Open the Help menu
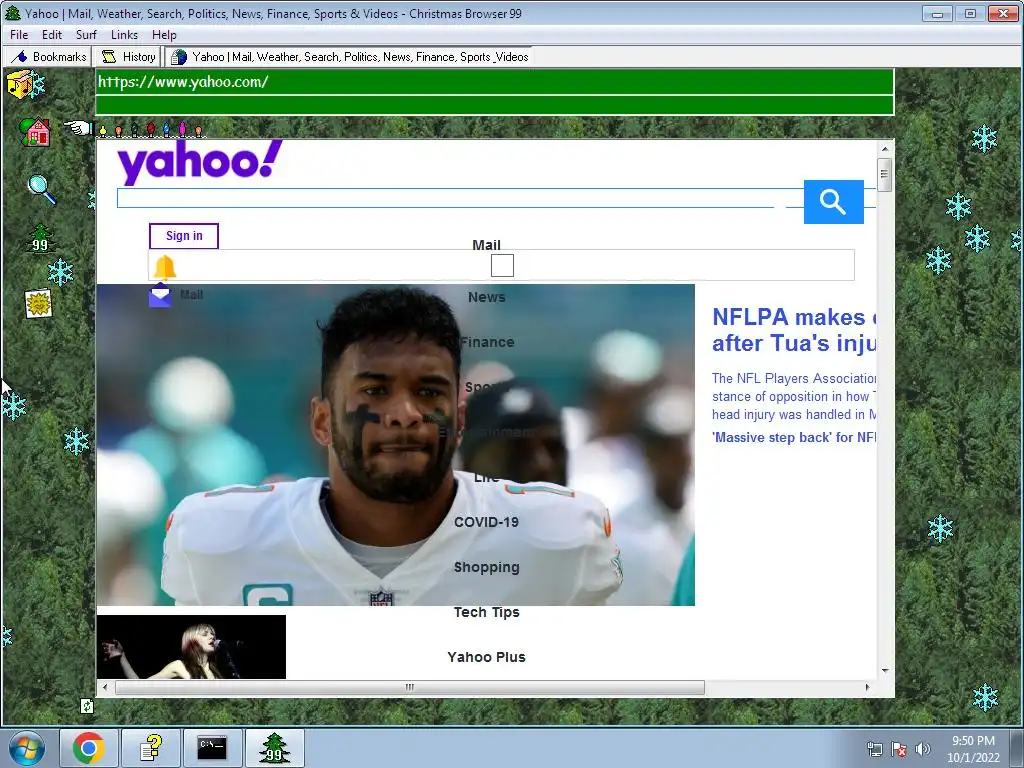Screen dimensions: 1024x768 click(164, 35)
